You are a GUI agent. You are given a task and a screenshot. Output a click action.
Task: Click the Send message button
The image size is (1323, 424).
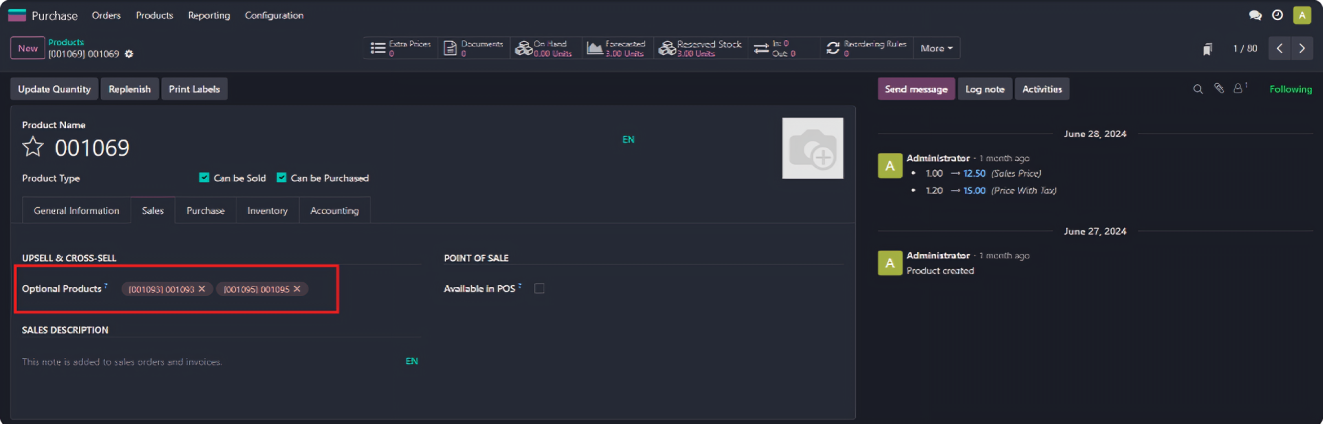[x=916, y=89]
